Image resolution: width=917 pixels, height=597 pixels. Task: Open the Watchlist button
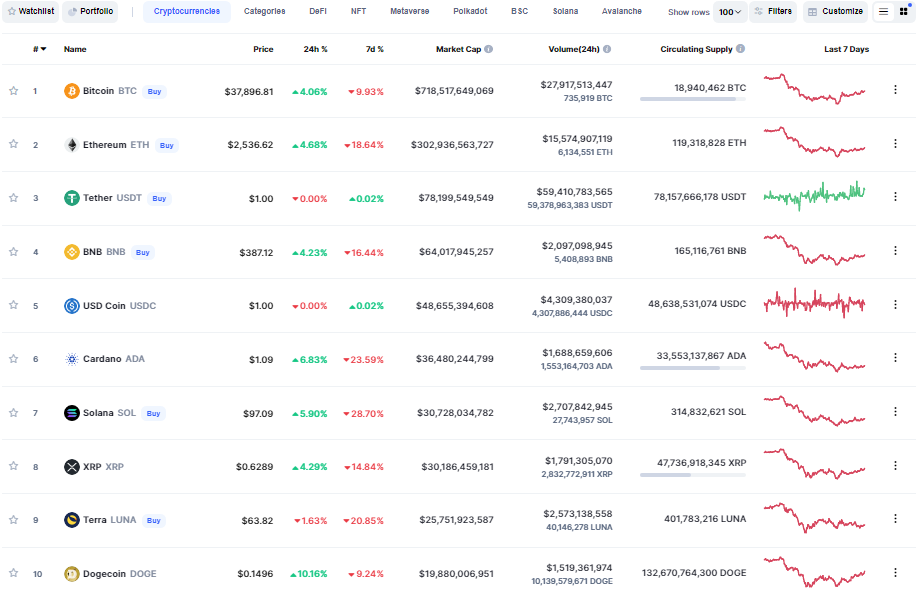[x=30, y=12]
